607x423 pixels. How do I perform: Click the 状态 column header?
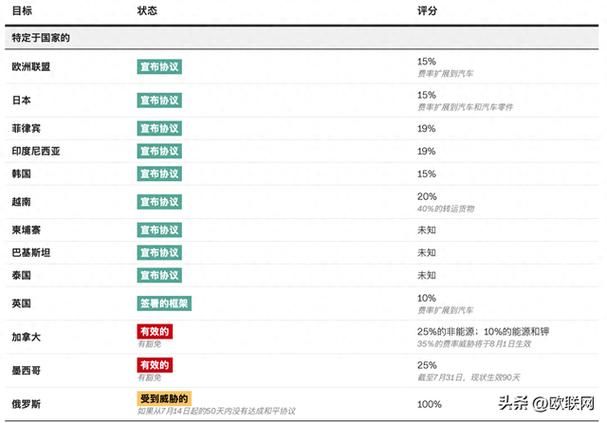(x=147, y=11)
